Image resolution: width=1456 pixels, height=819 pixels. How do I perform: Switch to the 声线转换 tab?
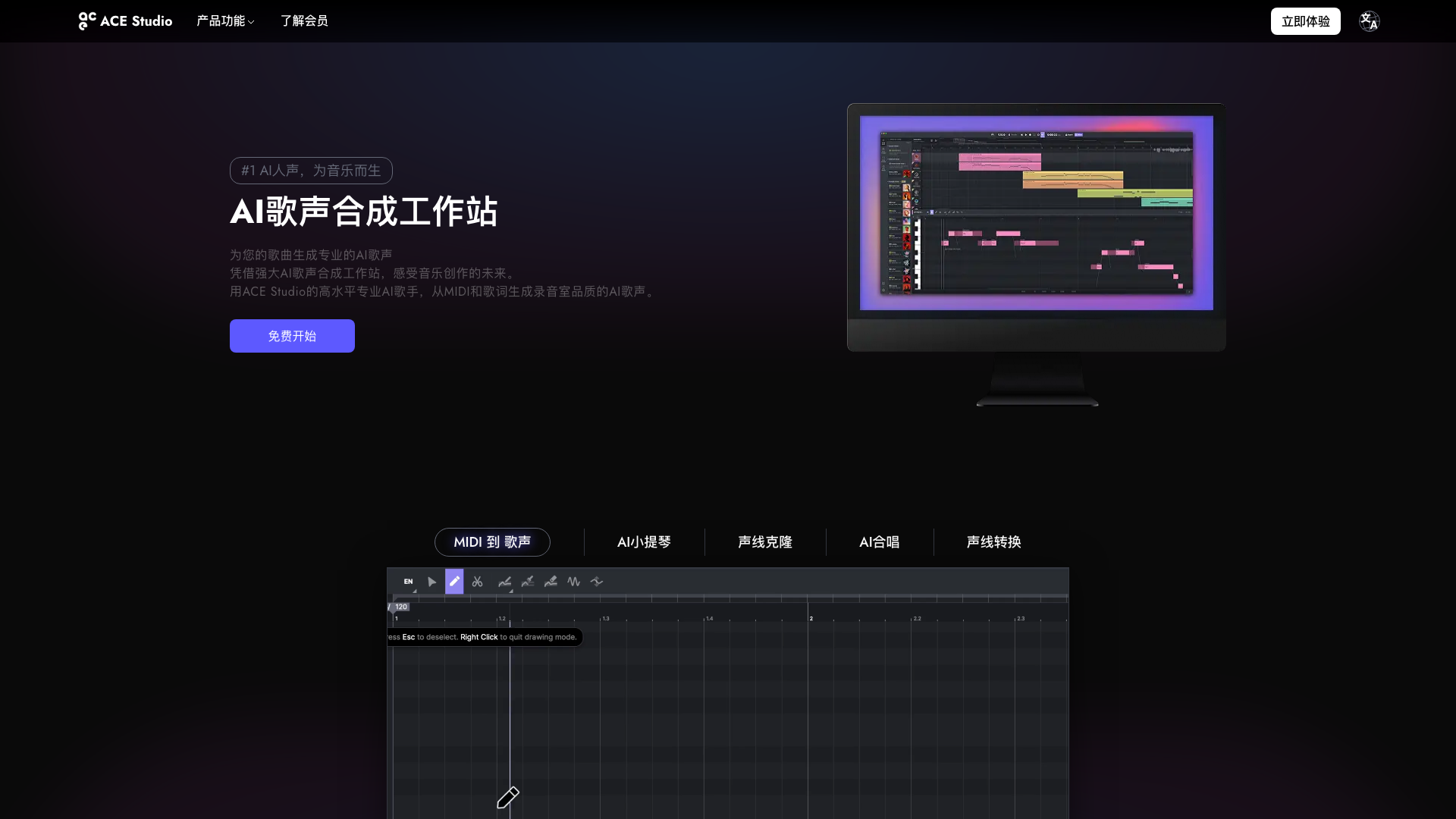coord(993,542)
